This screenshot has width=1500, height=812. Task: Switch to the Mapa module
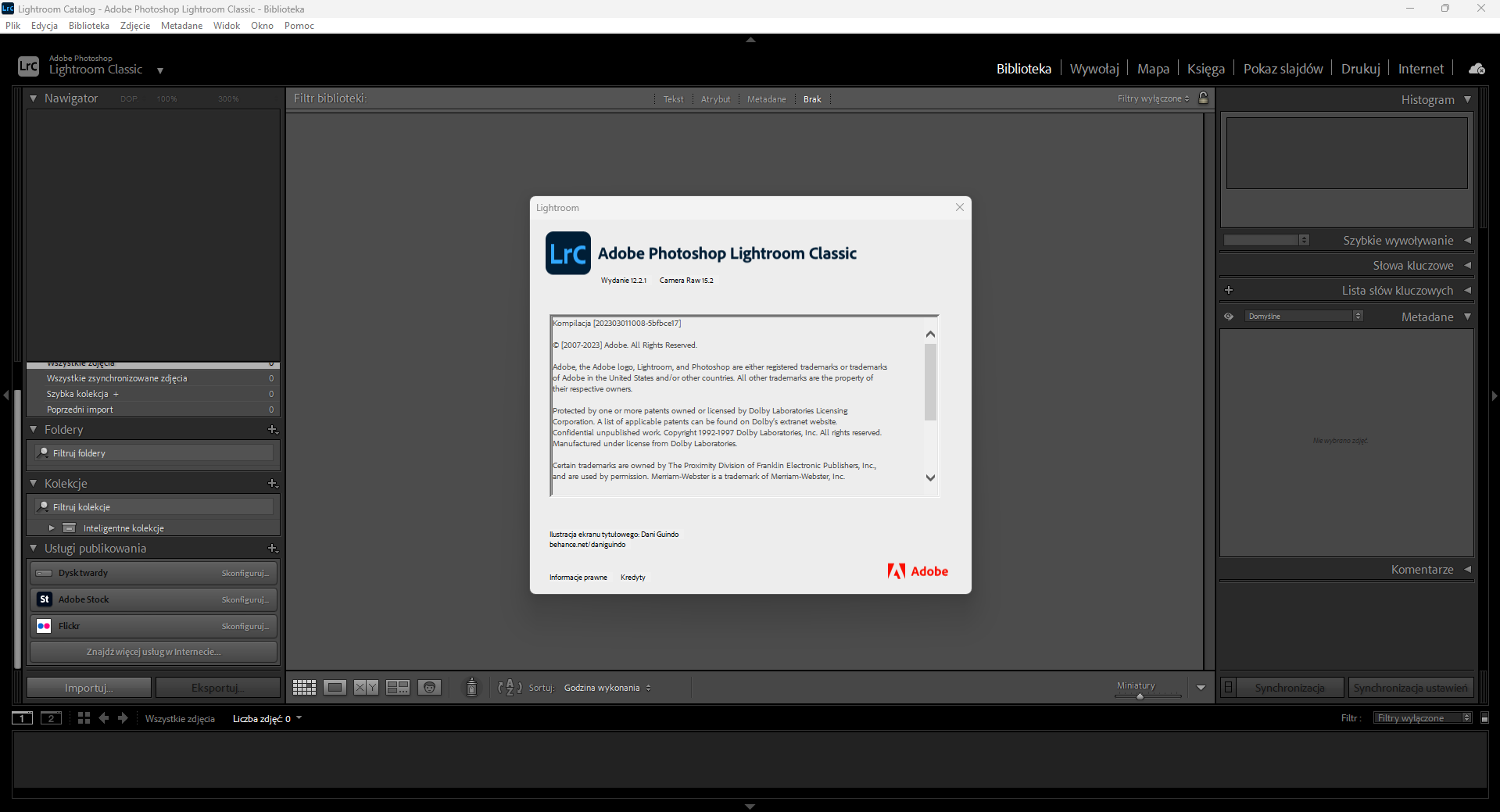[x=1153, y=69]
